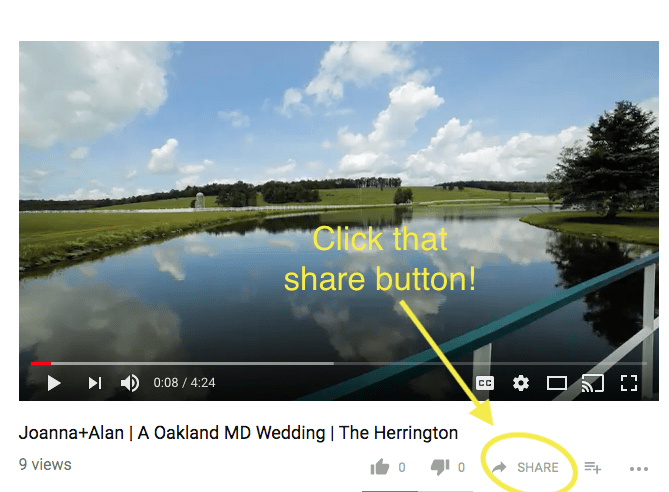Click the like count number
The width and height of the screenshot is (669, 492).
click(402, 468)
